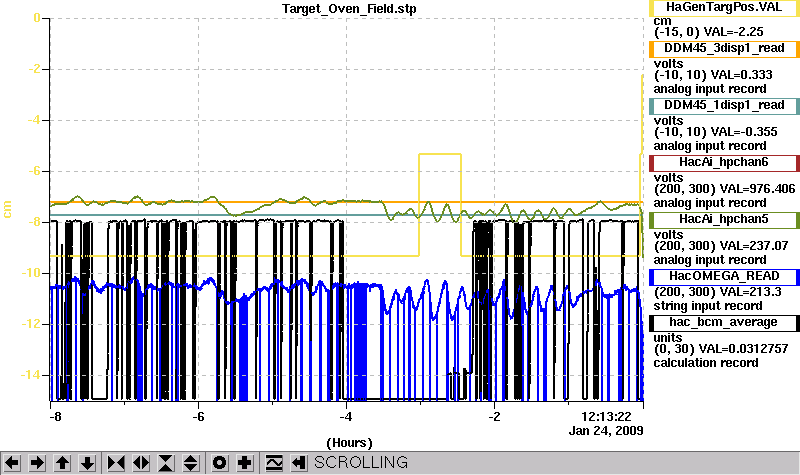Click the SCROLLING status text
800x475 pixels.
point(361,463)
